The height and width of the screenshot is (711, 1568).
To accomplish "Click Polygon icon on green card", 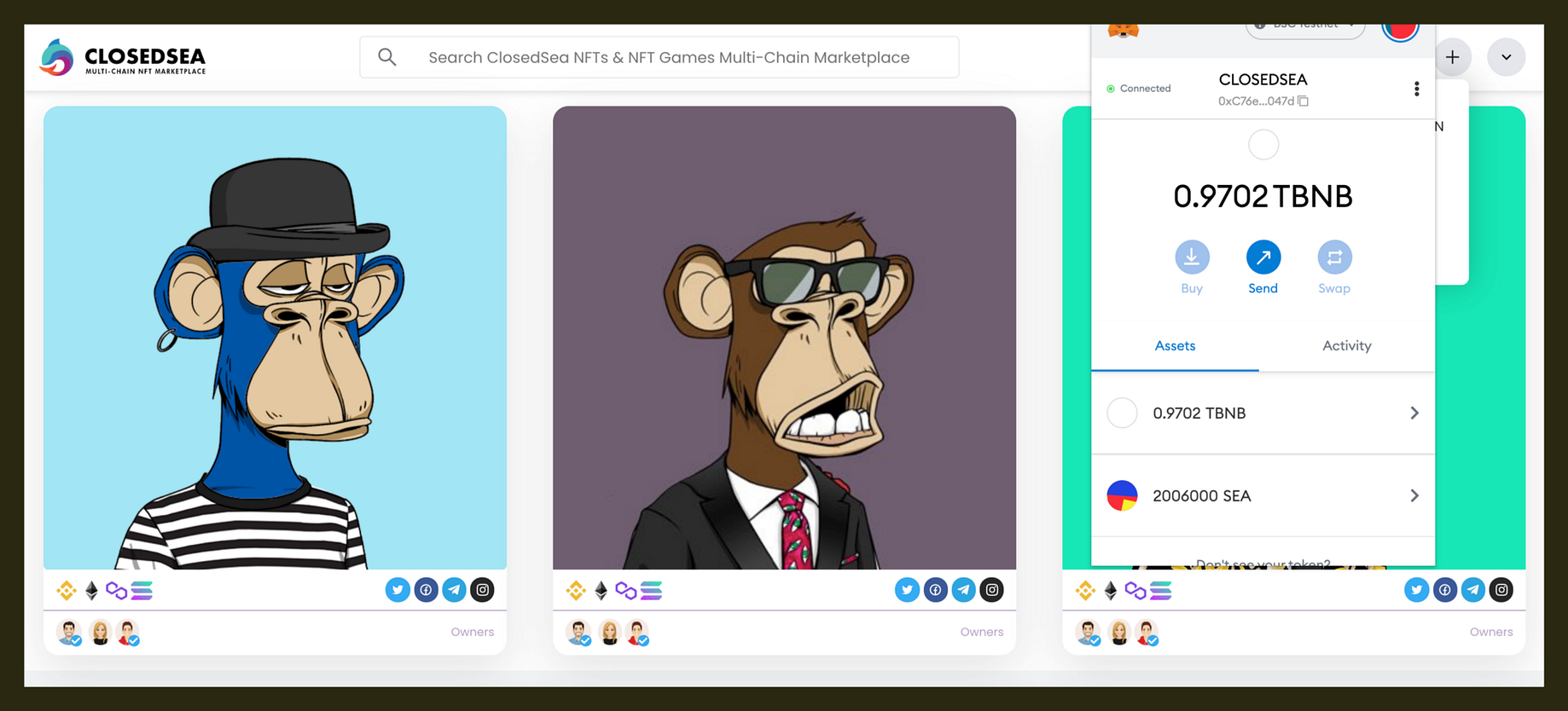I will 1135,591.
